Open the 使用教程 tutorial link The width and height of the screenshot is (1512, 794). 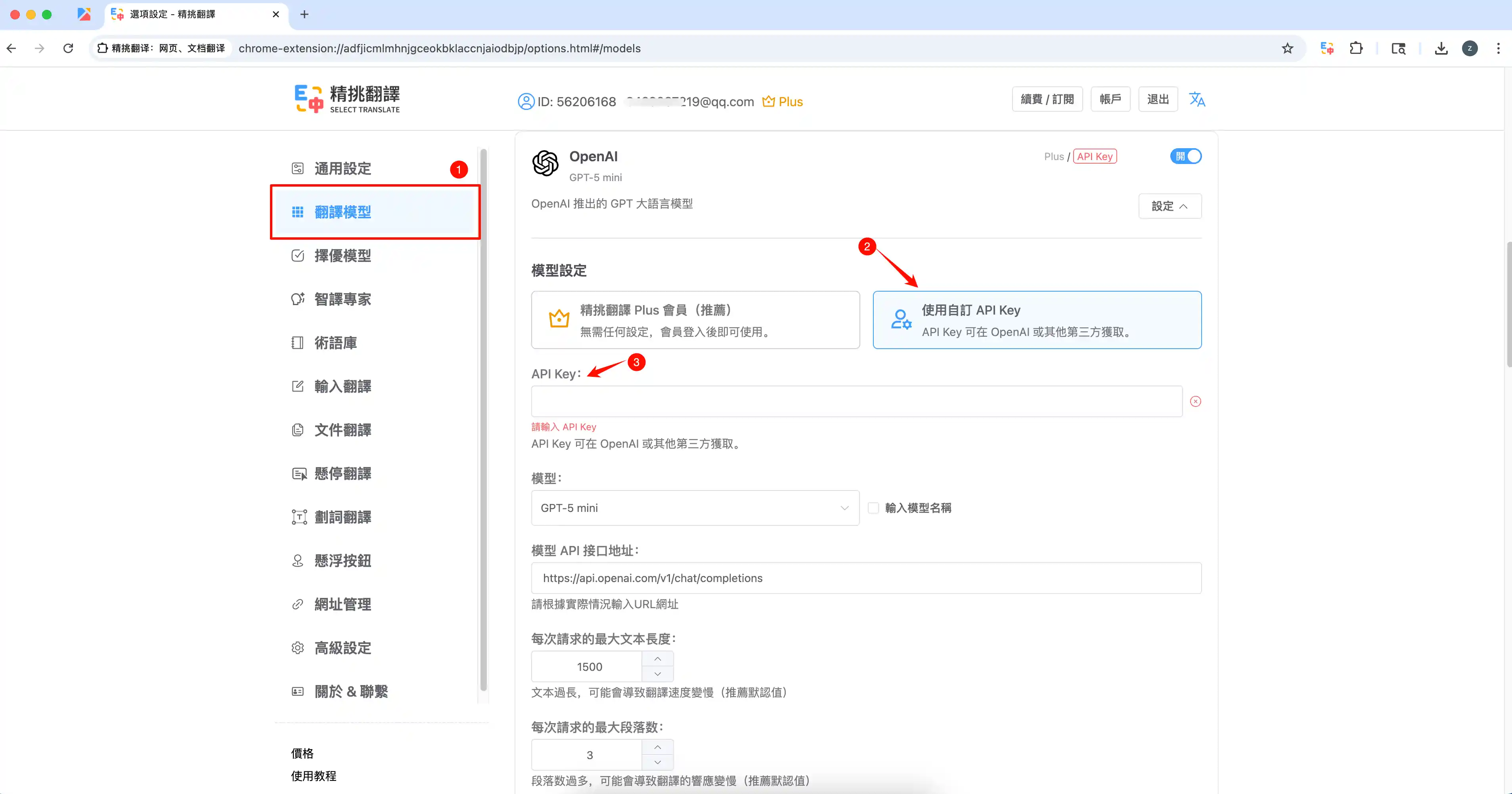tap(313, 775)
